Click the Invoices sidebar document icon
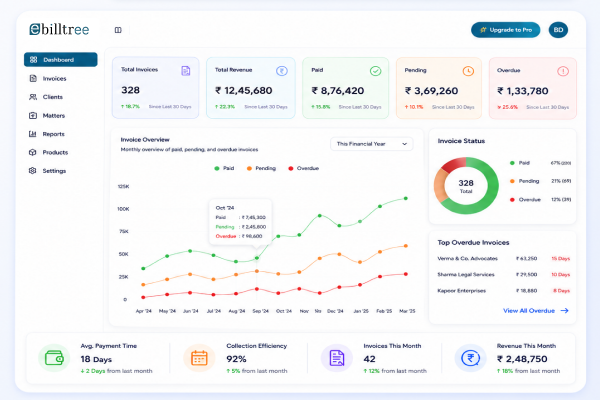 [33, 78]
